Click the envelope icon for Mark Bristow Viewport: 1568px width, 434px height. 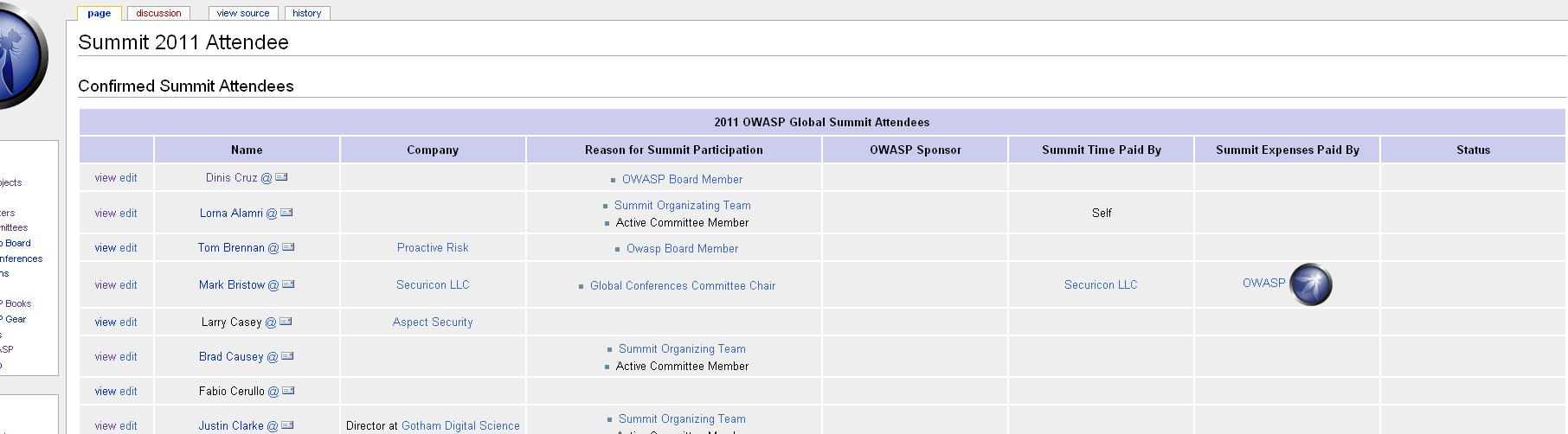288,284
